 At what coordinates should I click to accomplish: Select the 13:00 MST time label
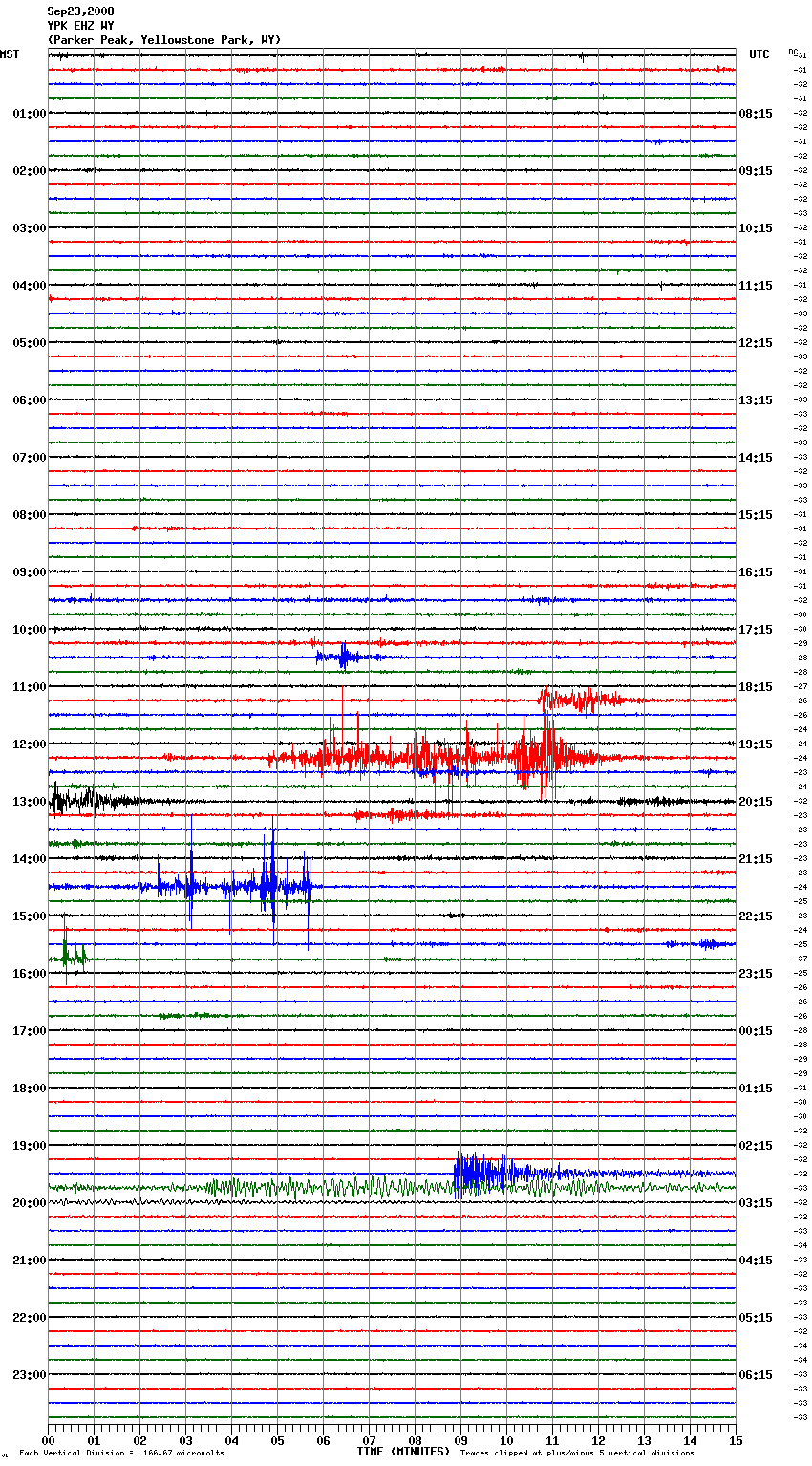pos(30,802)
